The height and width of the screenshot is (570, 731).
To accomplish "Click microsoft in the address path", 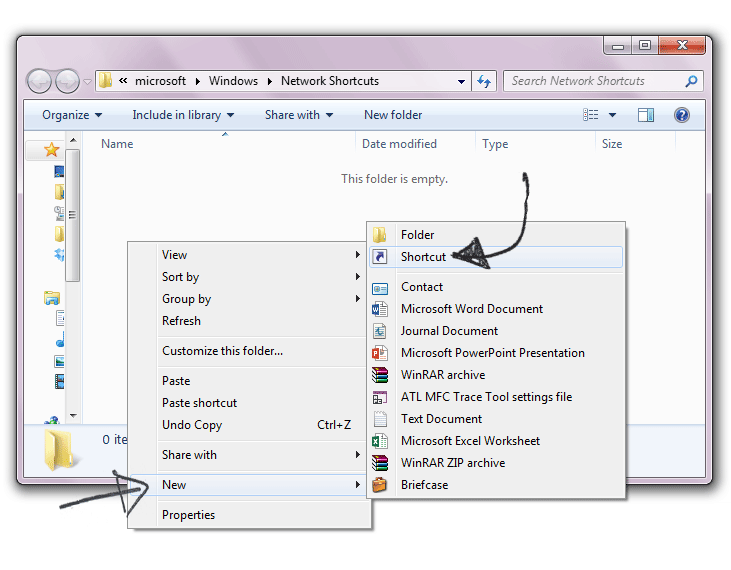I will [160, 81].
